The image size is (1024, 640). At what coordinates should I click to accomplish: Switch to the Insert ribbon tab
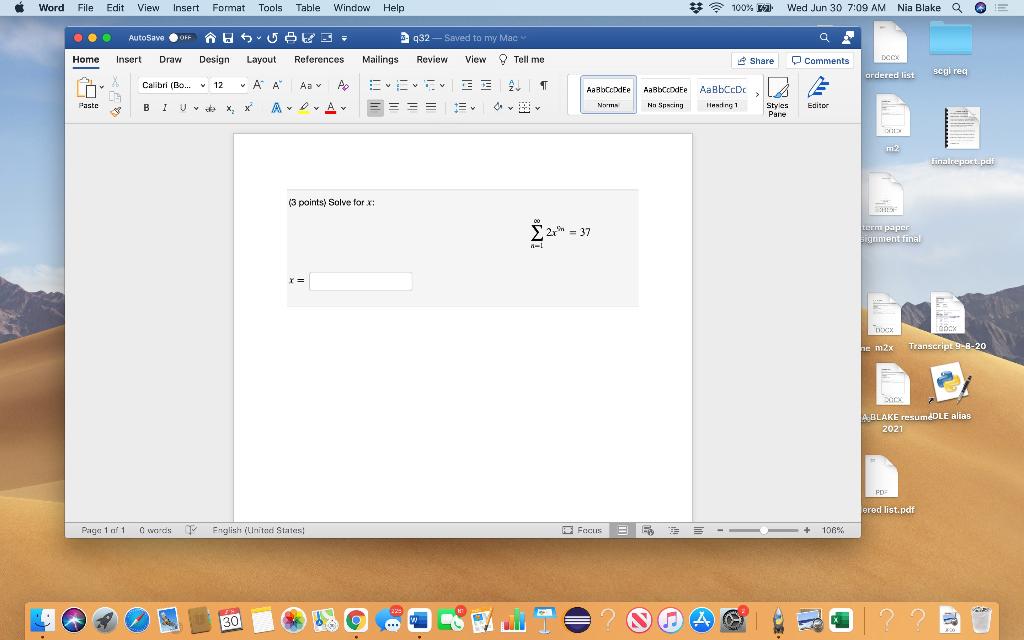pos(129,59)
